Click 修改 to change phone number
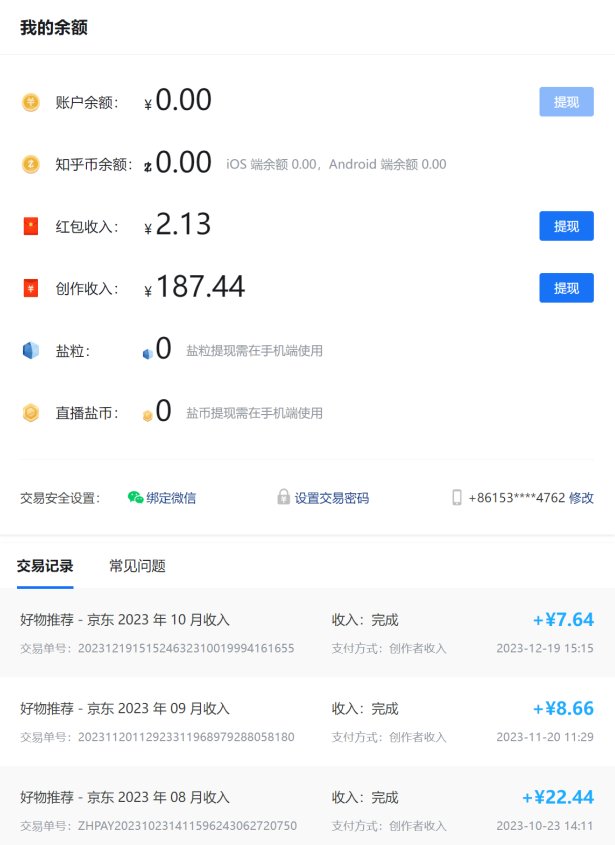The image size is (615, 845). pyautogui.click(x=581, y=497)
